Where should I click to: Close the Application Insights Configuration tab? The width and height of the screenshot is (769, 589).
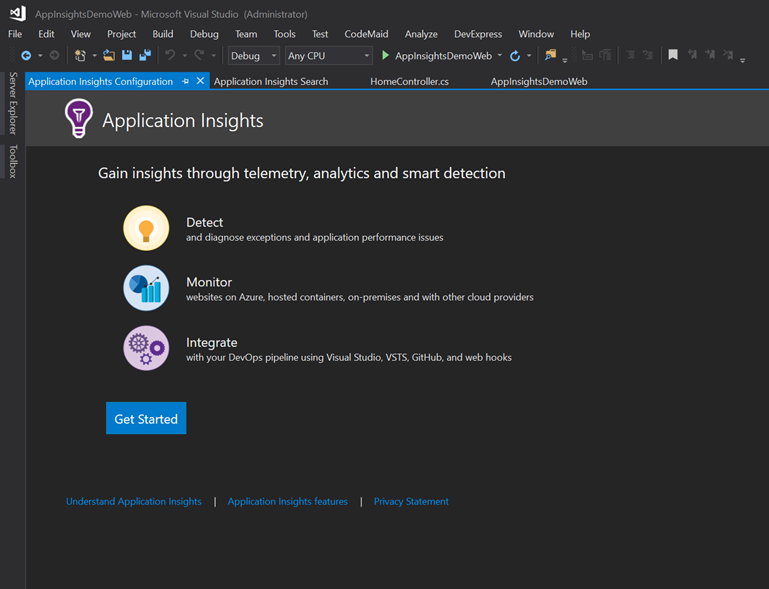[200, 81]
